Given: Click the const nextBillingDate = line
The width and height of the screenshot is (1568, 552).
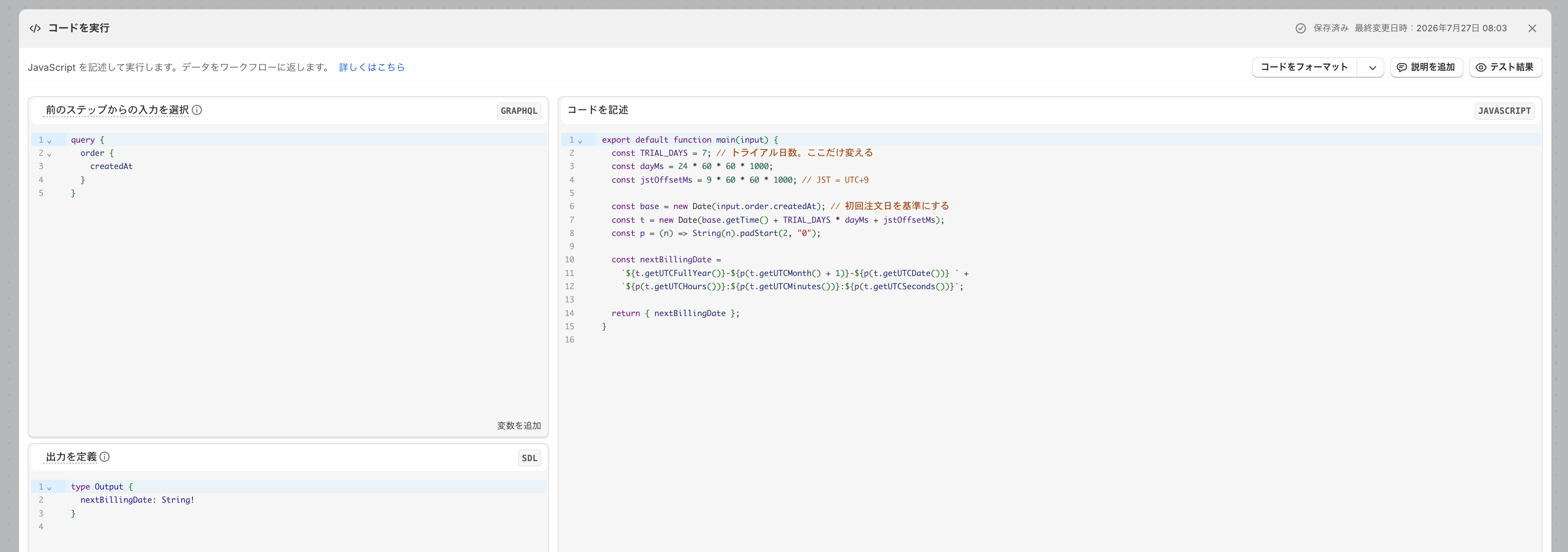Looking at the screenshot, I should (x=666, y=259).
